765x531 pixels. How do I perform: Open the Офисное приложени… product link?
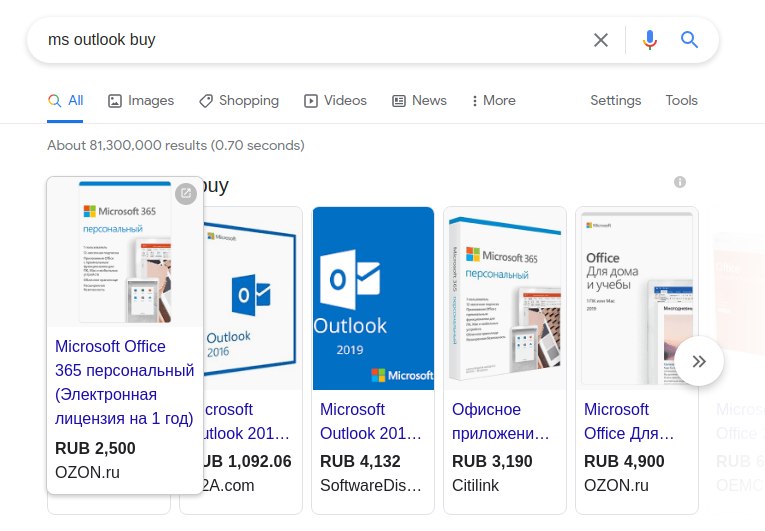tap(501, 421)
